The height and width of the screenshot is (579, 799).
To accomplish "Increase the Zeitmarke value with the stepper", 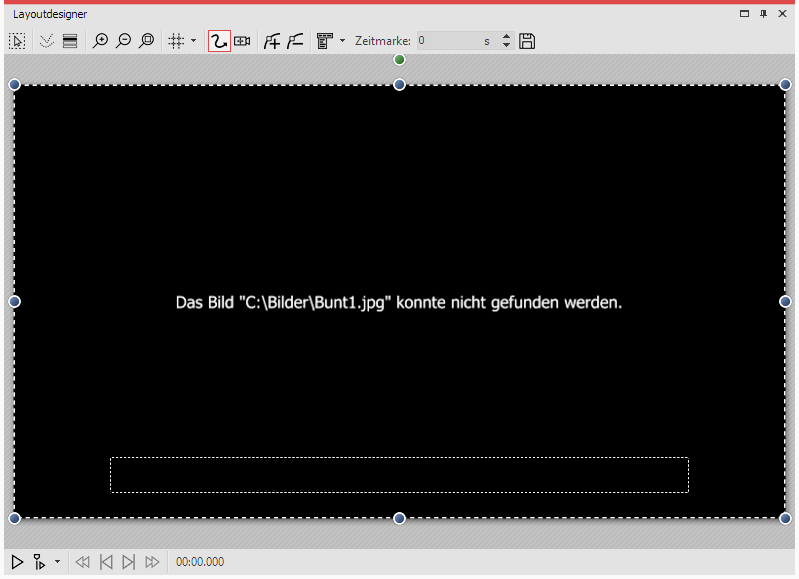I will [506, 37].
